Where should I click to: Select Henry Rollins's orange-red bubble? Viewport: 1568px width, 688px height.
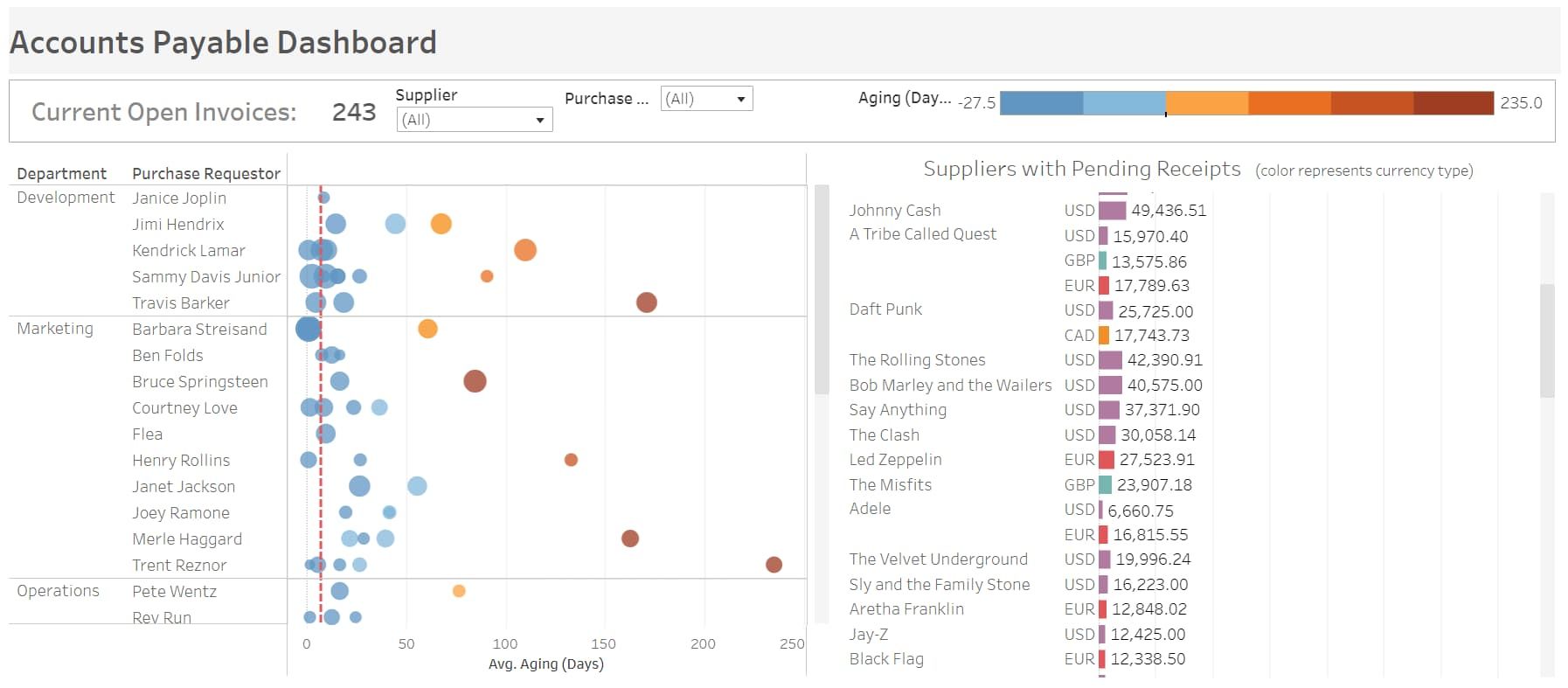(571, 460)
